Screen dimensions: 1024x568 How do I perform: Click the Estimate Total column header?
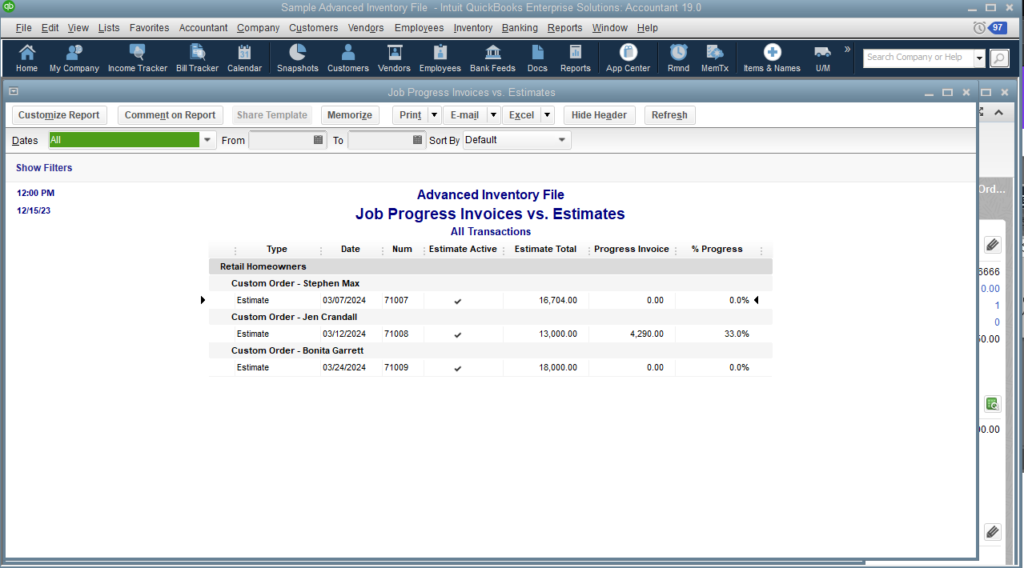pyautogui.click(x=545, y=249)
